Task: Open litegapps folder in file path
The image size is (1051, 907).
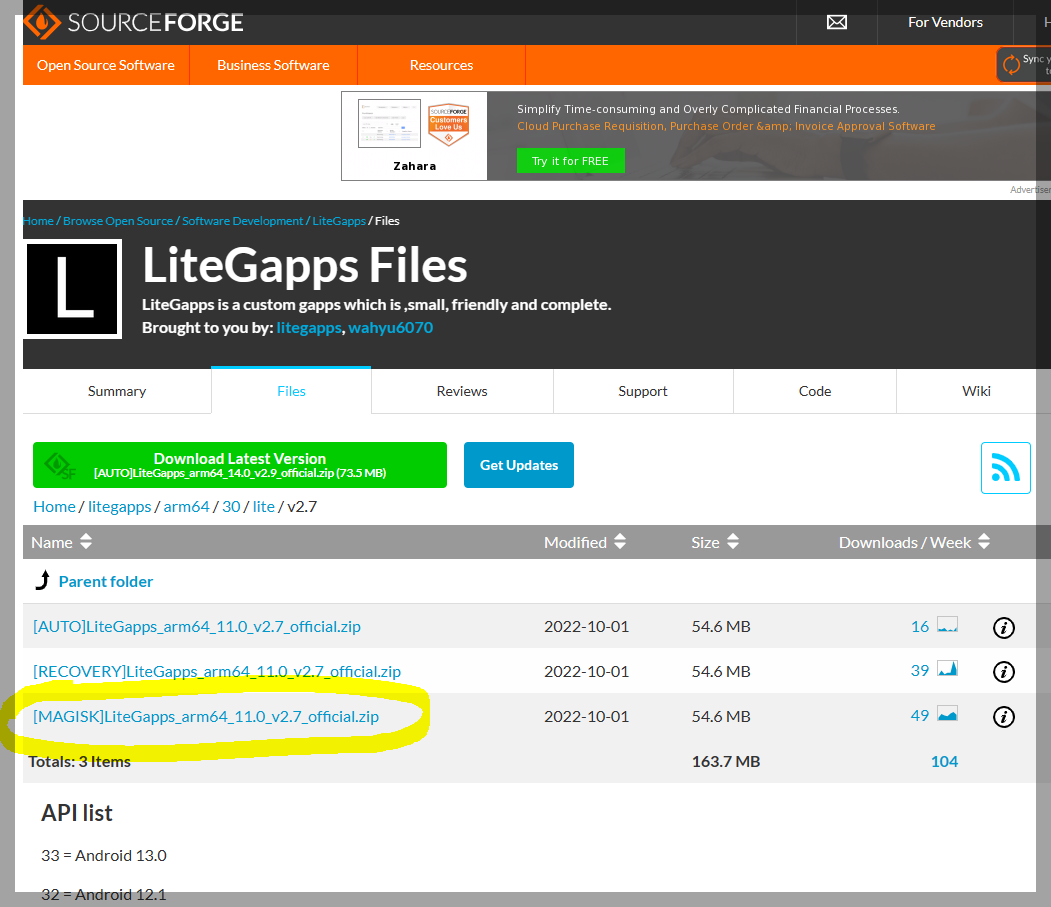Action: point(120,506)
